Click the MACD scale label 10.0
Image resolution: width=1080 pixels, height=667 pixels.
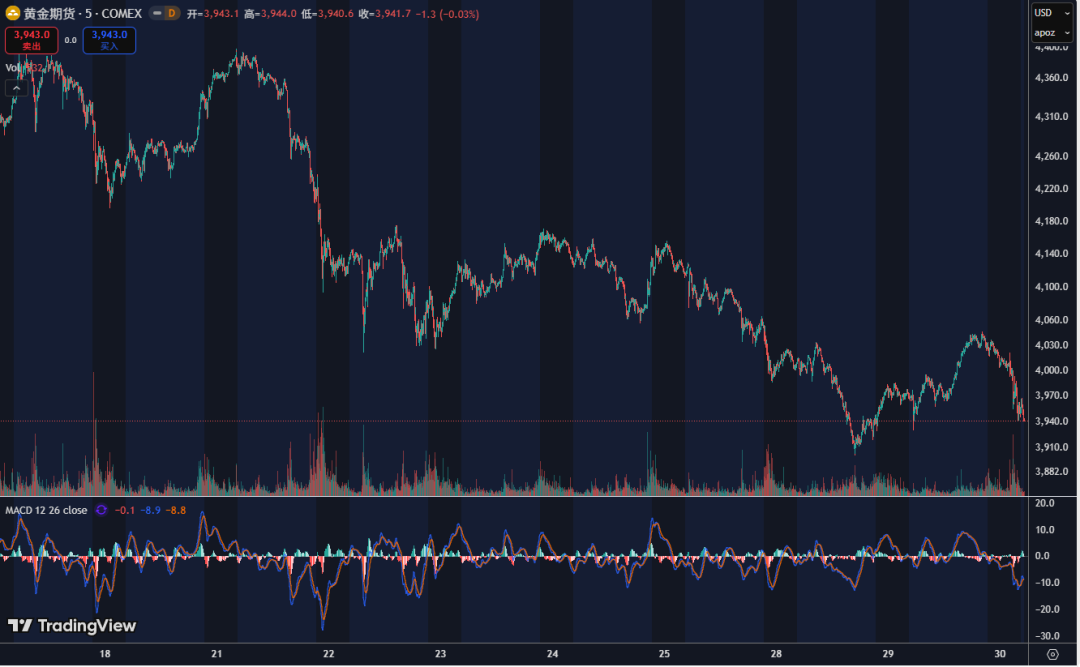pos(1045,530)
